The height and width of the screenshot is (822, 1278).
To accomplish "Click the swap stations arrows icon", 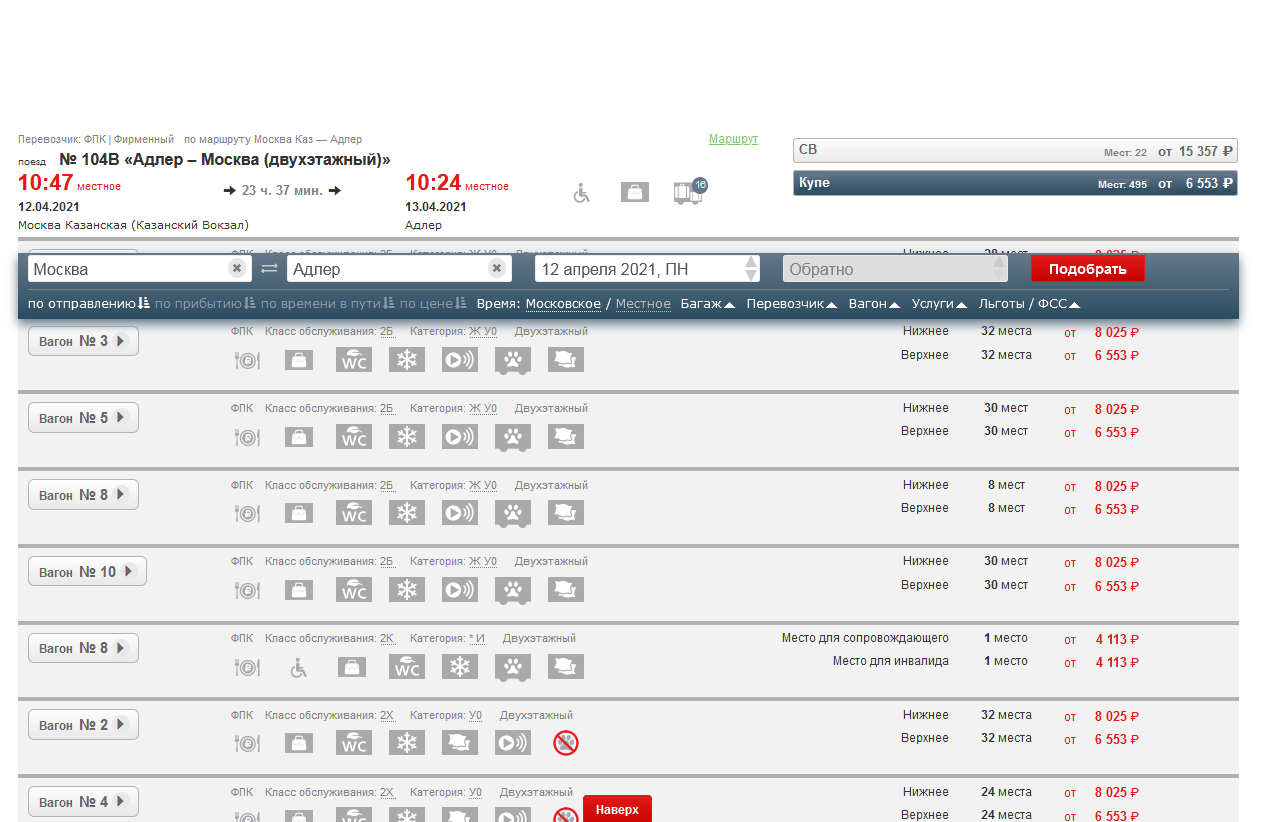I will tap(269, 269).
